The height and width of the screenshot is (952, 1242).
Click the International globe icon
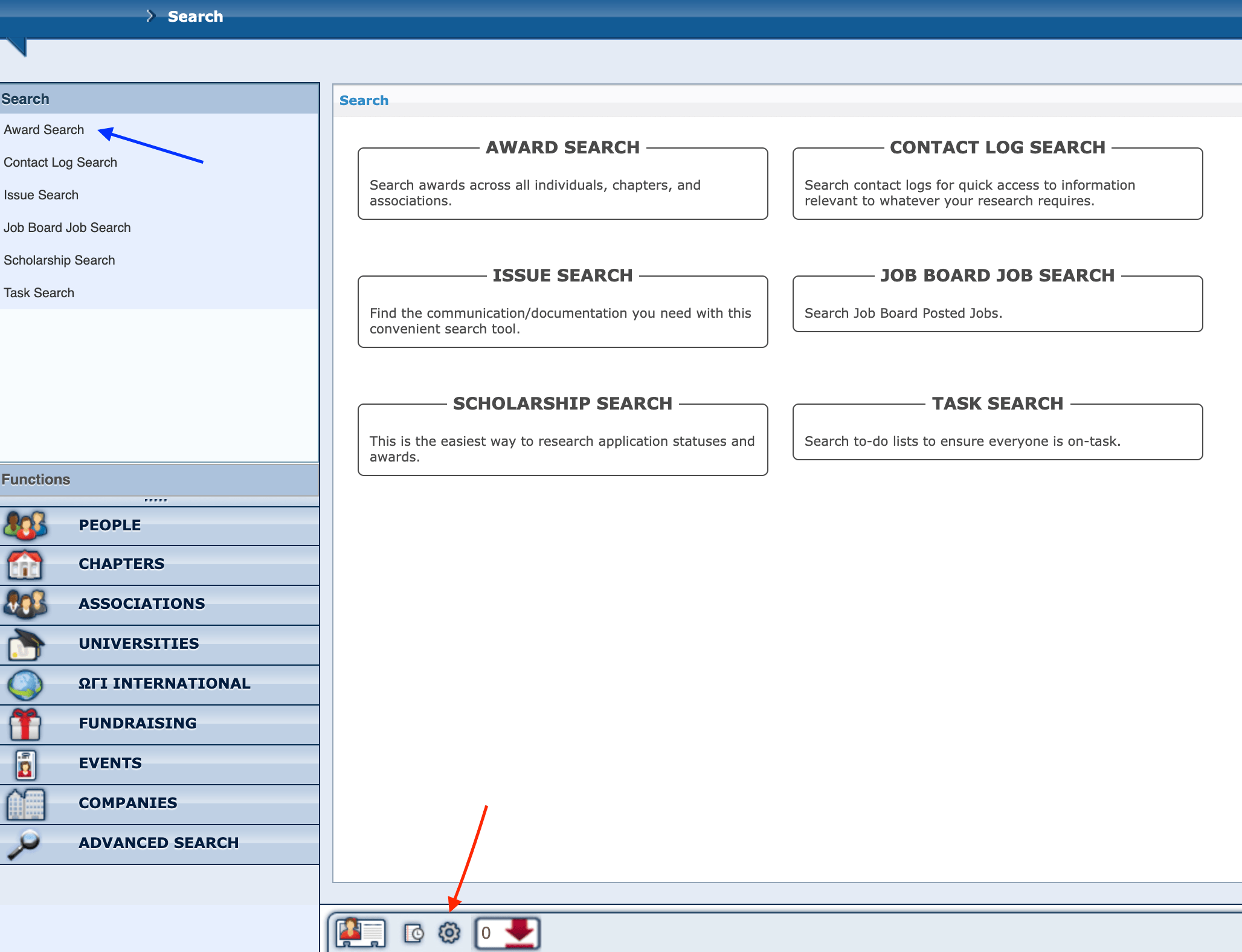point(25,684)
